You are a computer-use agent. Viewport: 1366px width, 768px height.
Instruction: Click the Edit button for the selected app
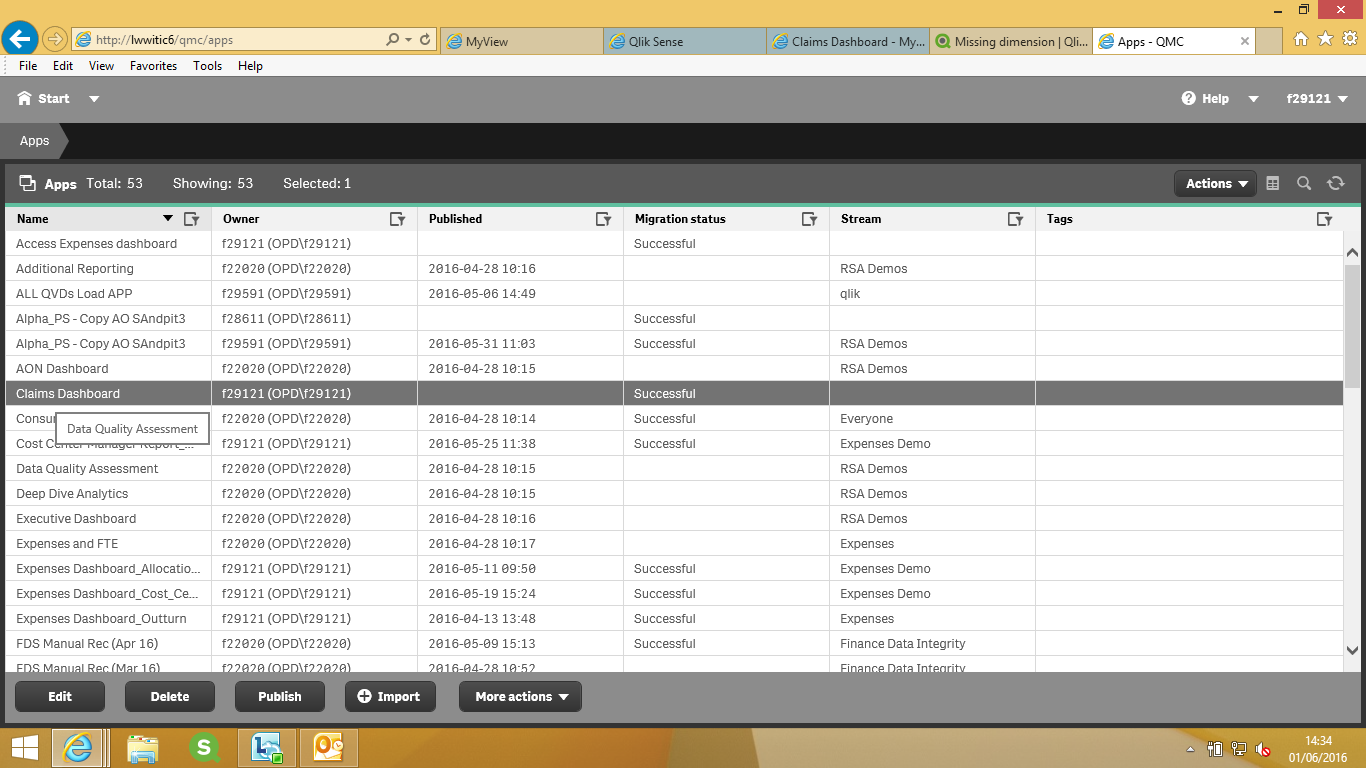click(x=60, y=697)
